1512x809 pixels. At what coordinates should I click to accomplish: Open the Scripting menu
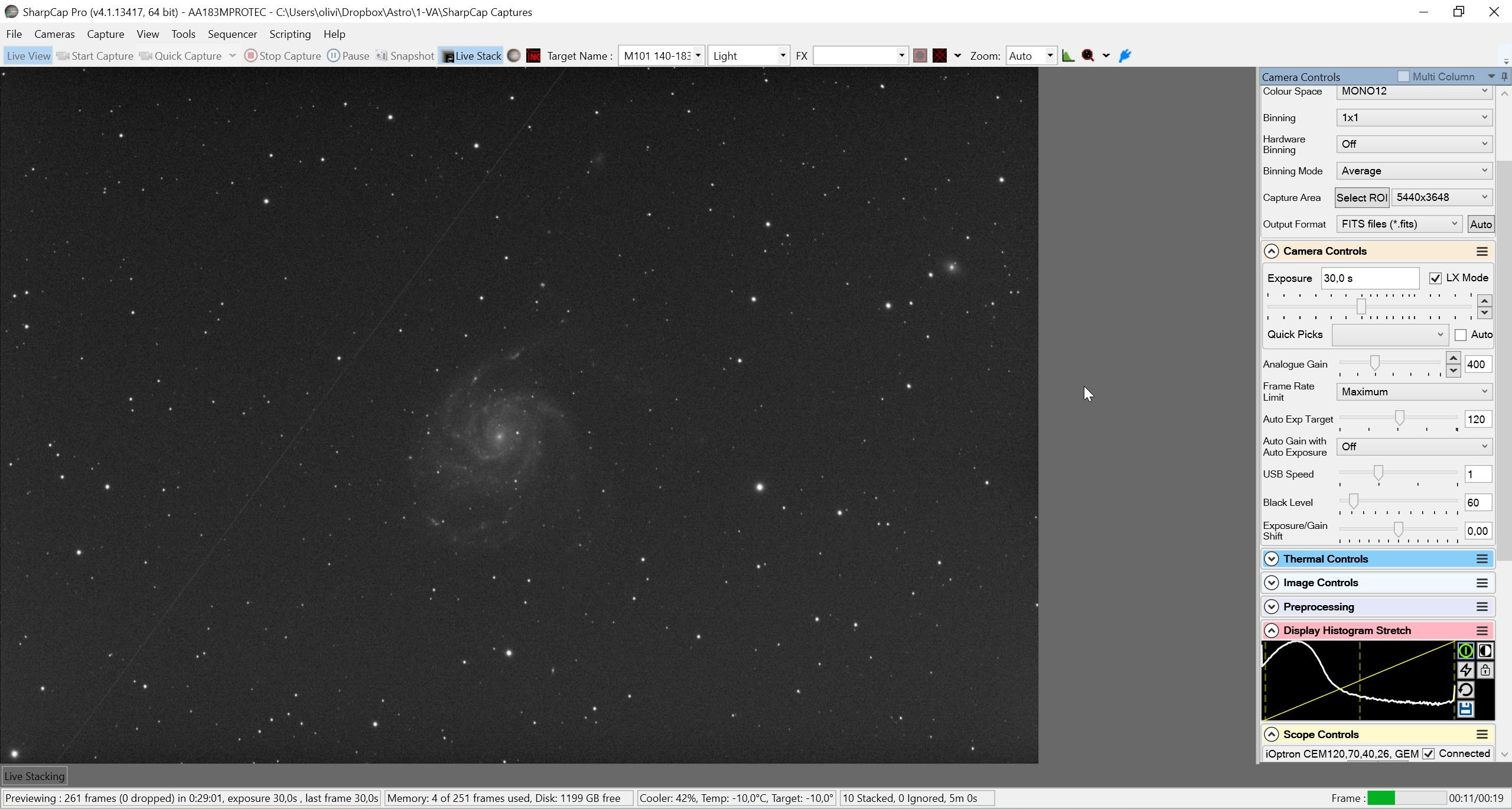(290, 34)
